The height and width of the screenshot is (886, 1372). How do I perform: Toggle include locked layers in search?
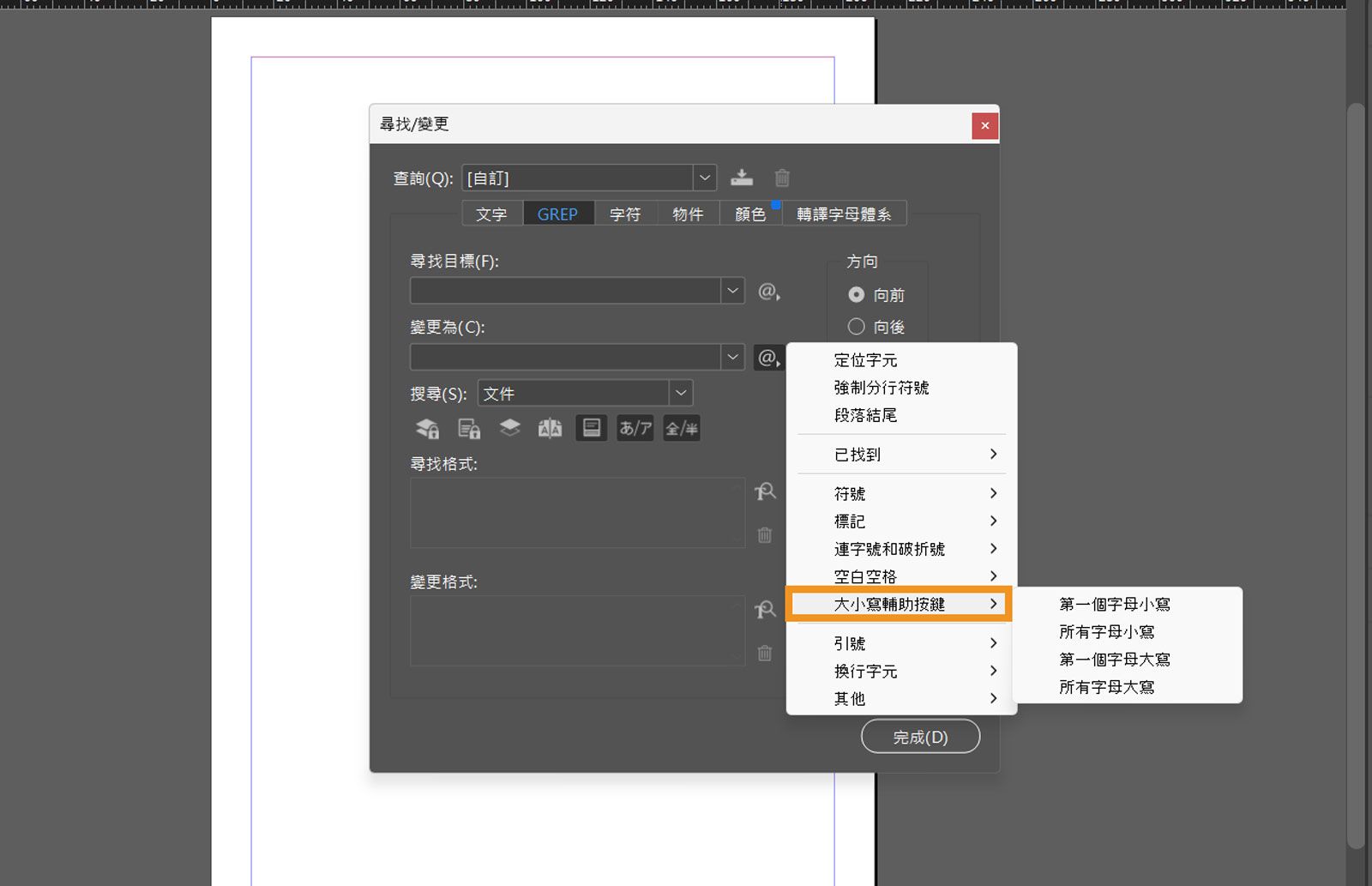[x=427, y=428]
